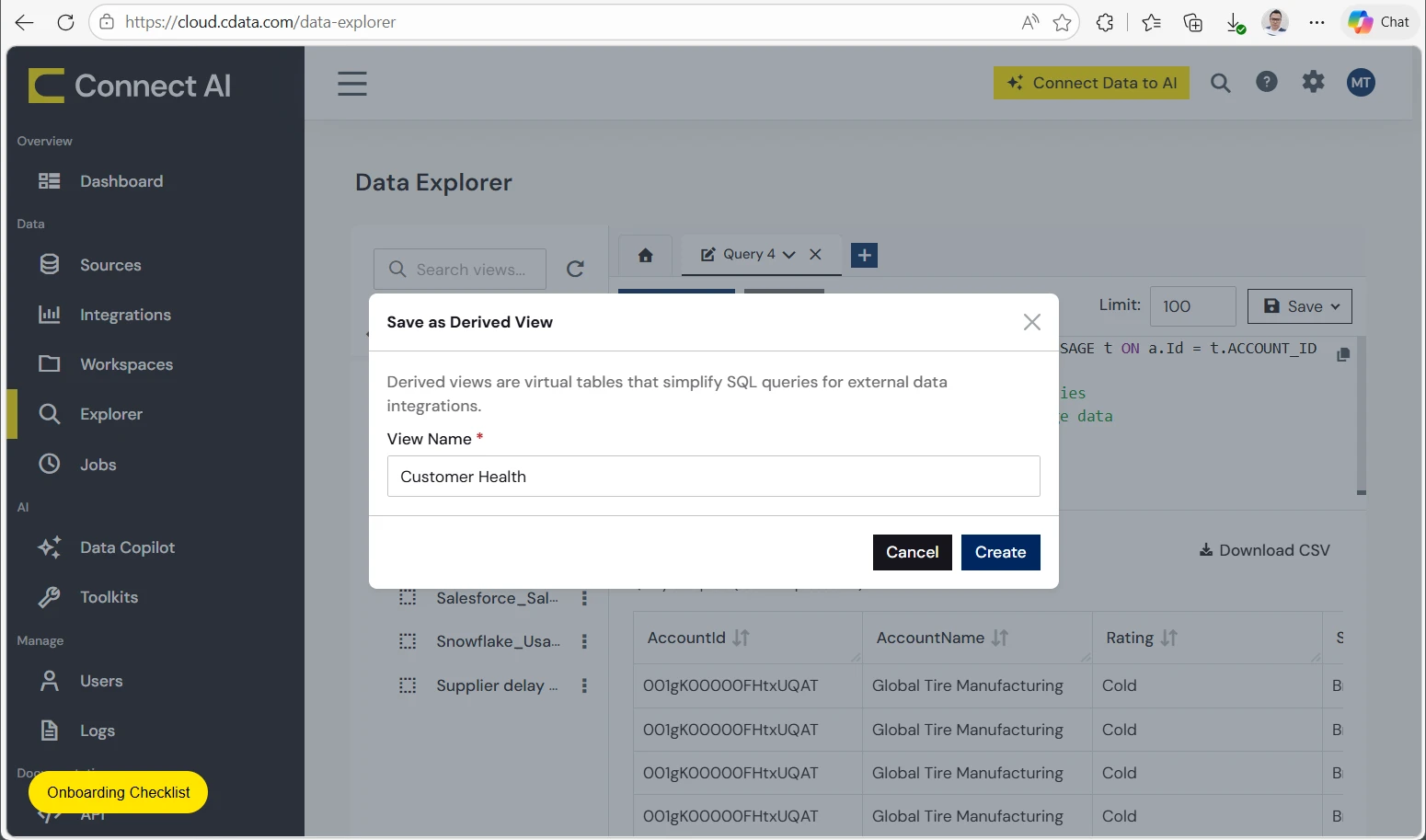This screenshot has width=1426, height=840.
Task: Open options for Supplier delay view
Action: pyautogui.click(x=584, y=685)
